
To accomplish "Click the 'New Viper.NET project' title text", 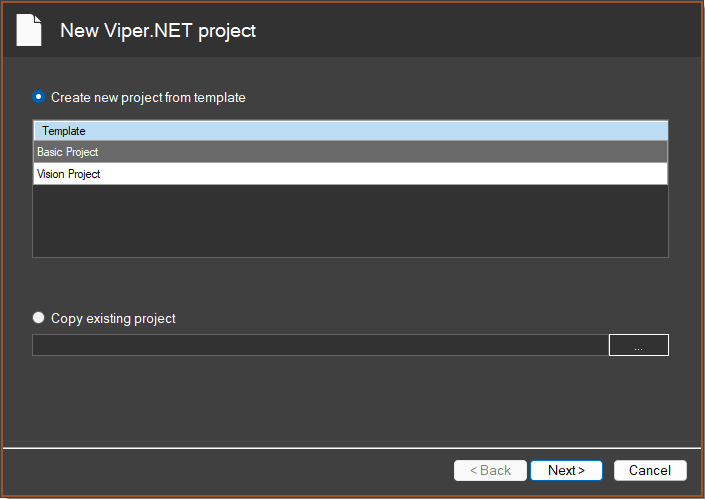I will point(158,31).
